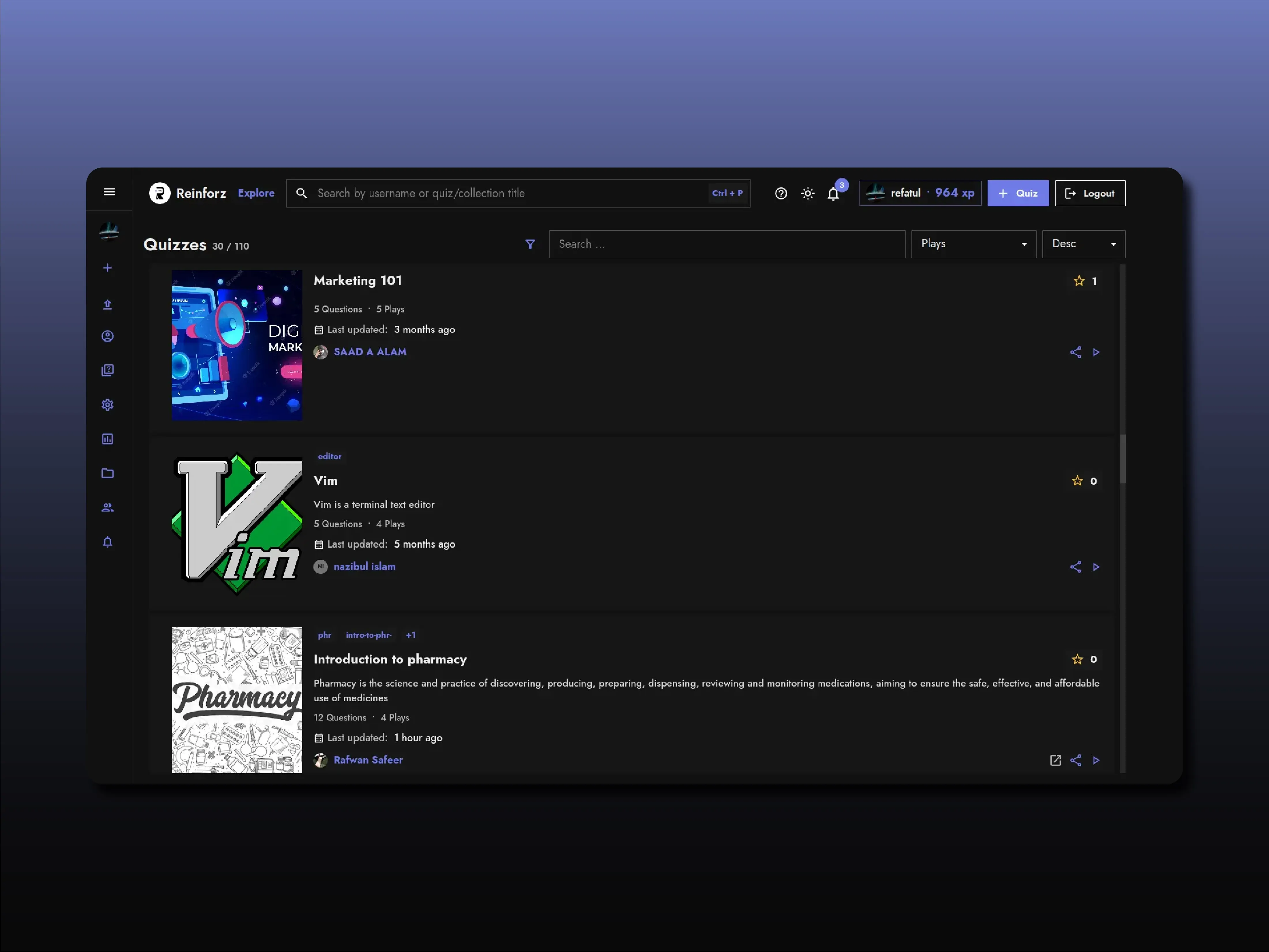This screenshot has width=1269, height=952.
Task: Click the Logout button
Action: click(1089, 193)
